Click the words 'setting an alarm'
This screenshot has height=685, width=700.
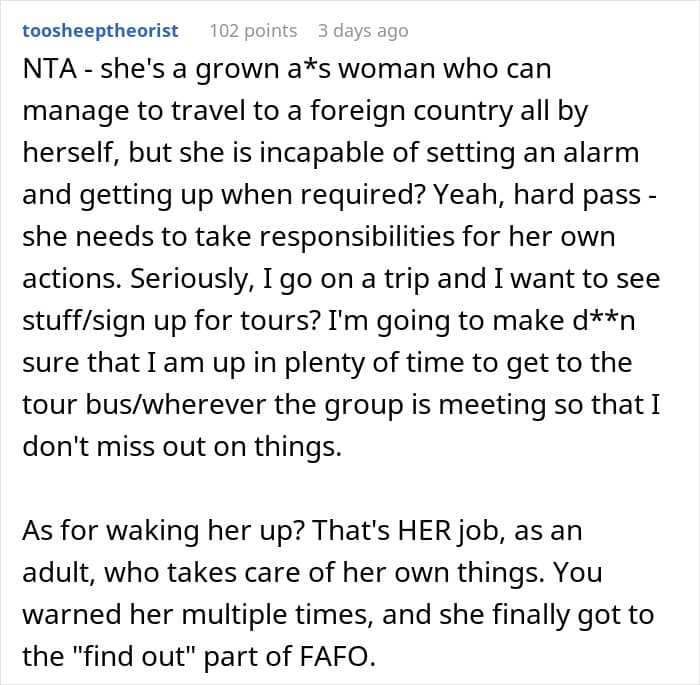coord(532,153)
